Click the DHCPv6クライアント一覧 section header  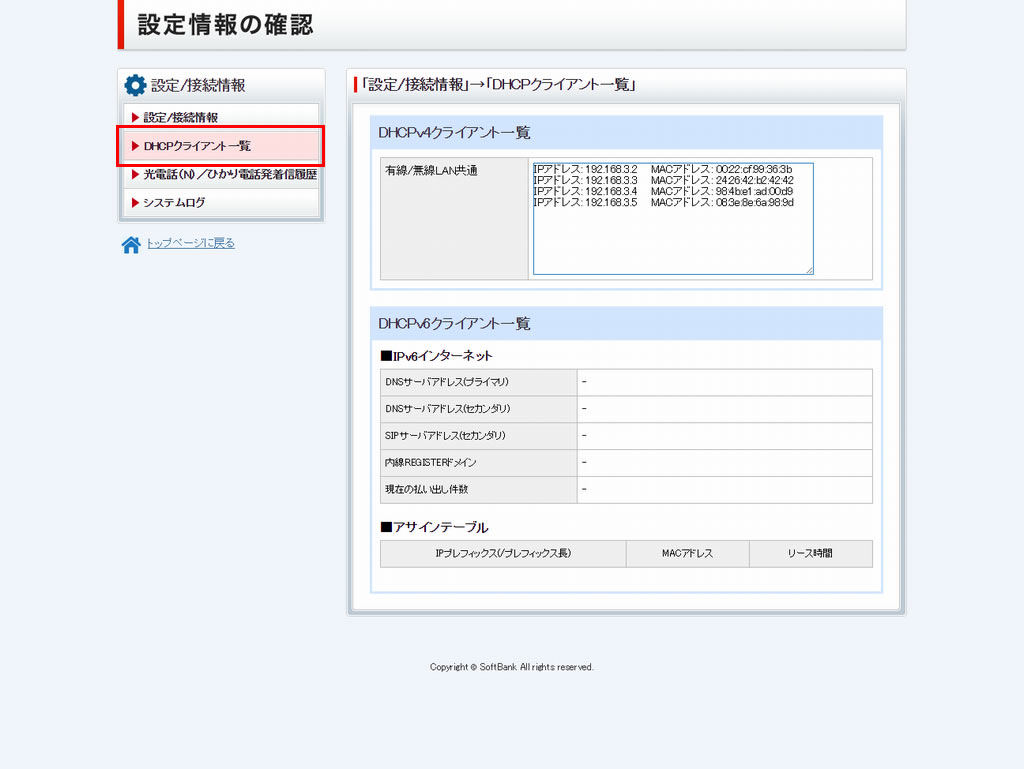pos(626,323)
